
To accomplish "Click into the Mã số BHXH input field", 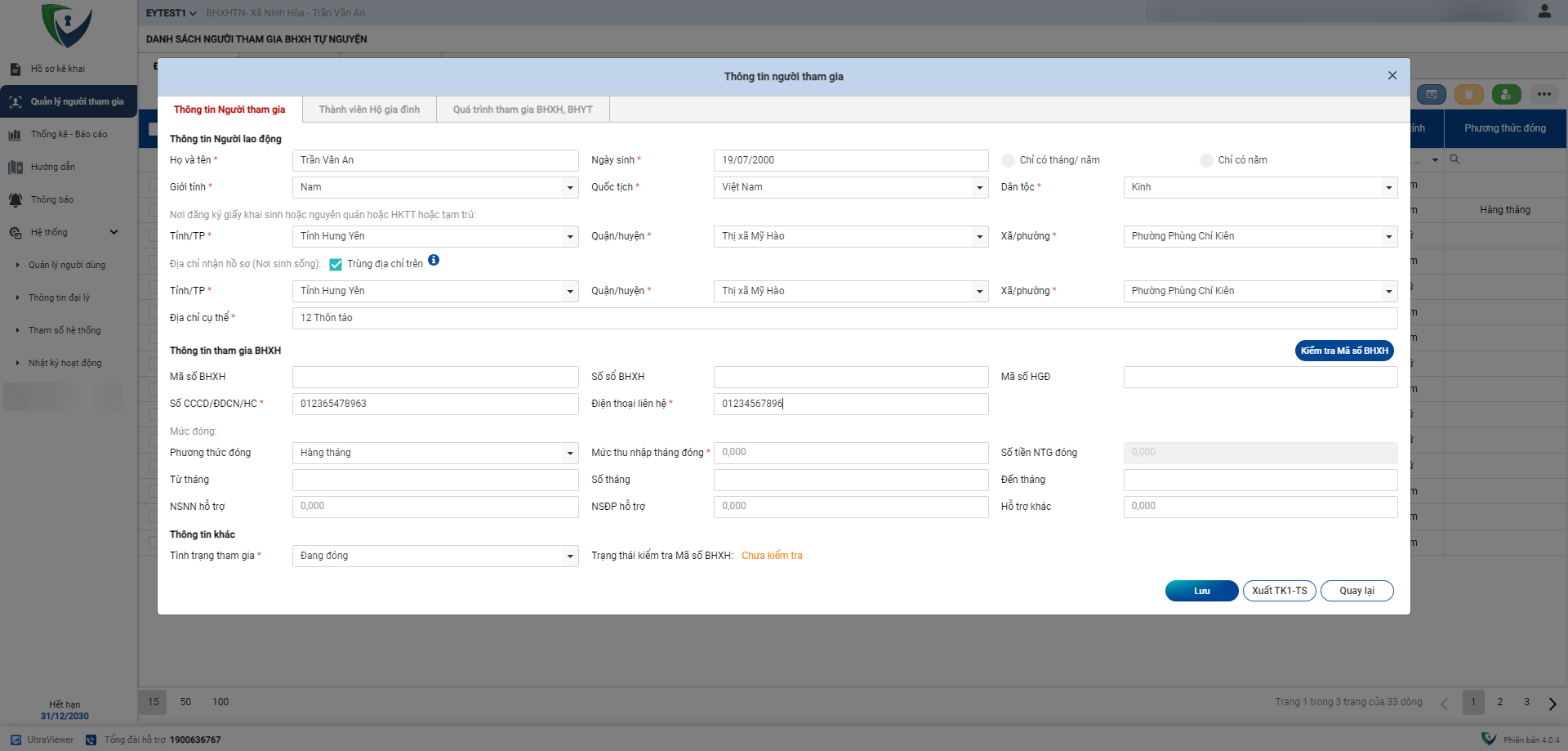I will [435, 377].
